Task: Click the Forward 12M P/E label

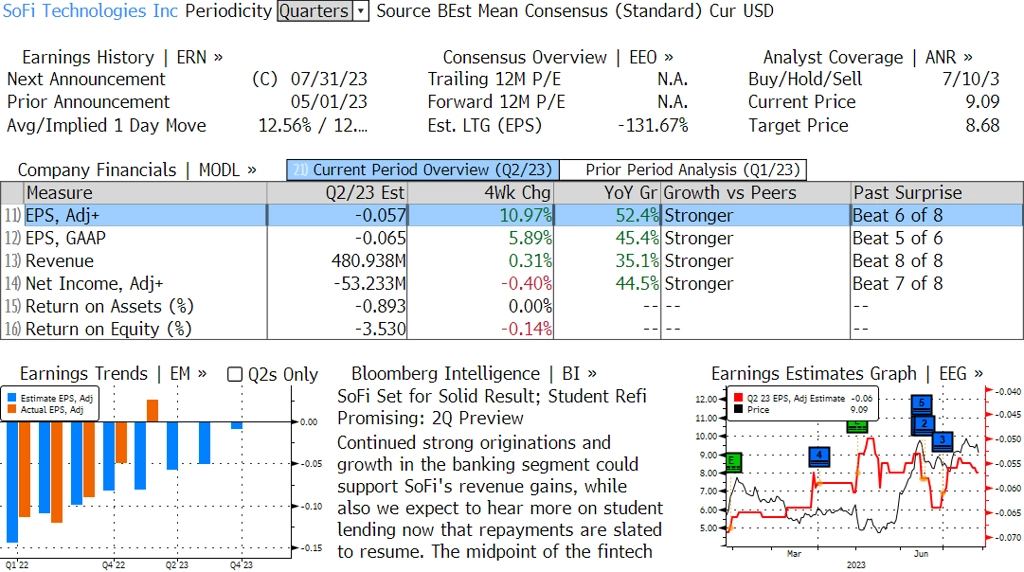Action: pos(496,102)
